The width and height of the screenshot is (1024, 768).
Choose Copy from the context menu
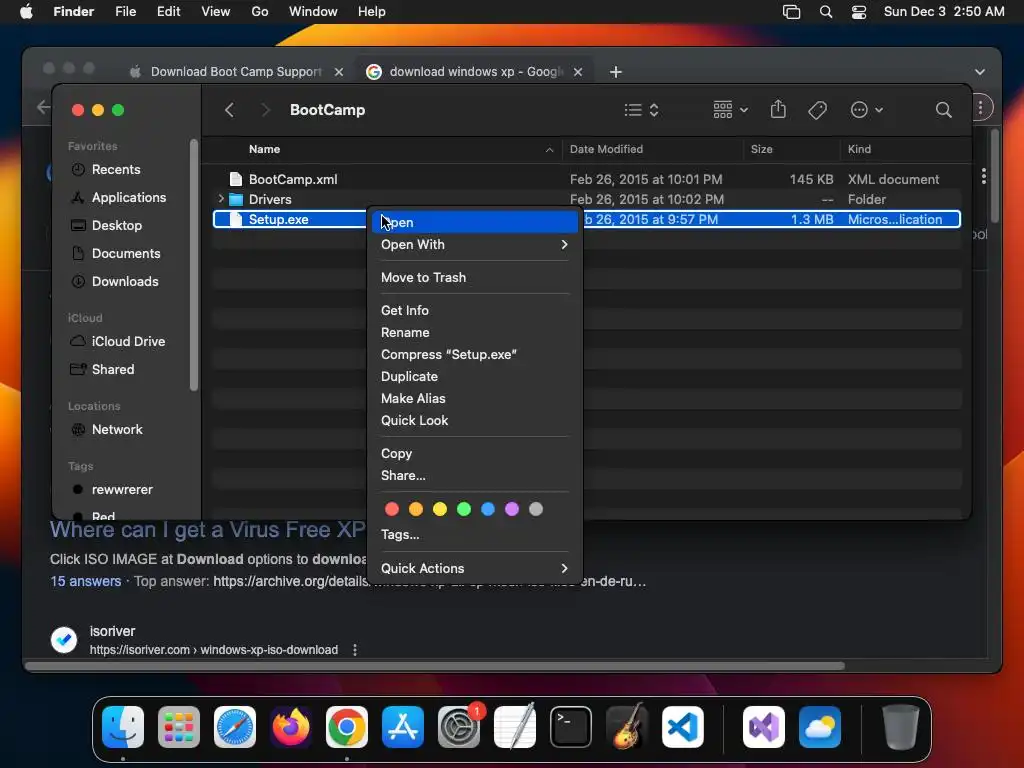(475, 453)
